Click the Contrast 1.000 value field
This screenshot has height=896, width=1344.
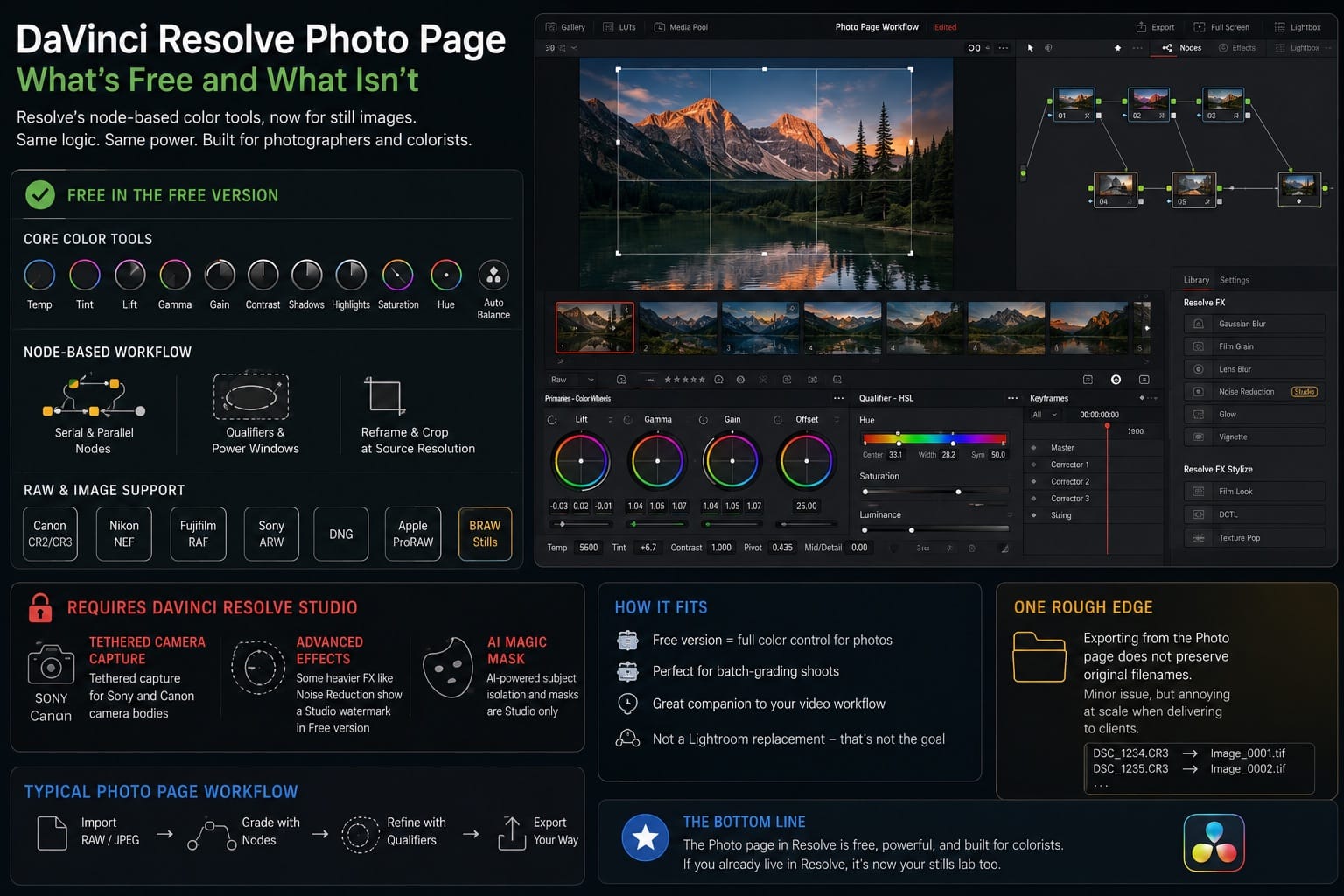coord(721,548)
